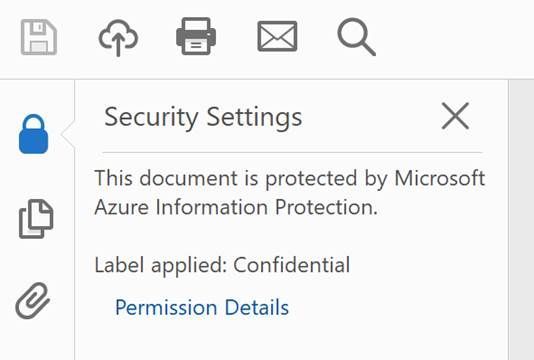534x360 pixels.
Task: Click the panel pointer arrow beside the padlock
Action: coord(68,134)
